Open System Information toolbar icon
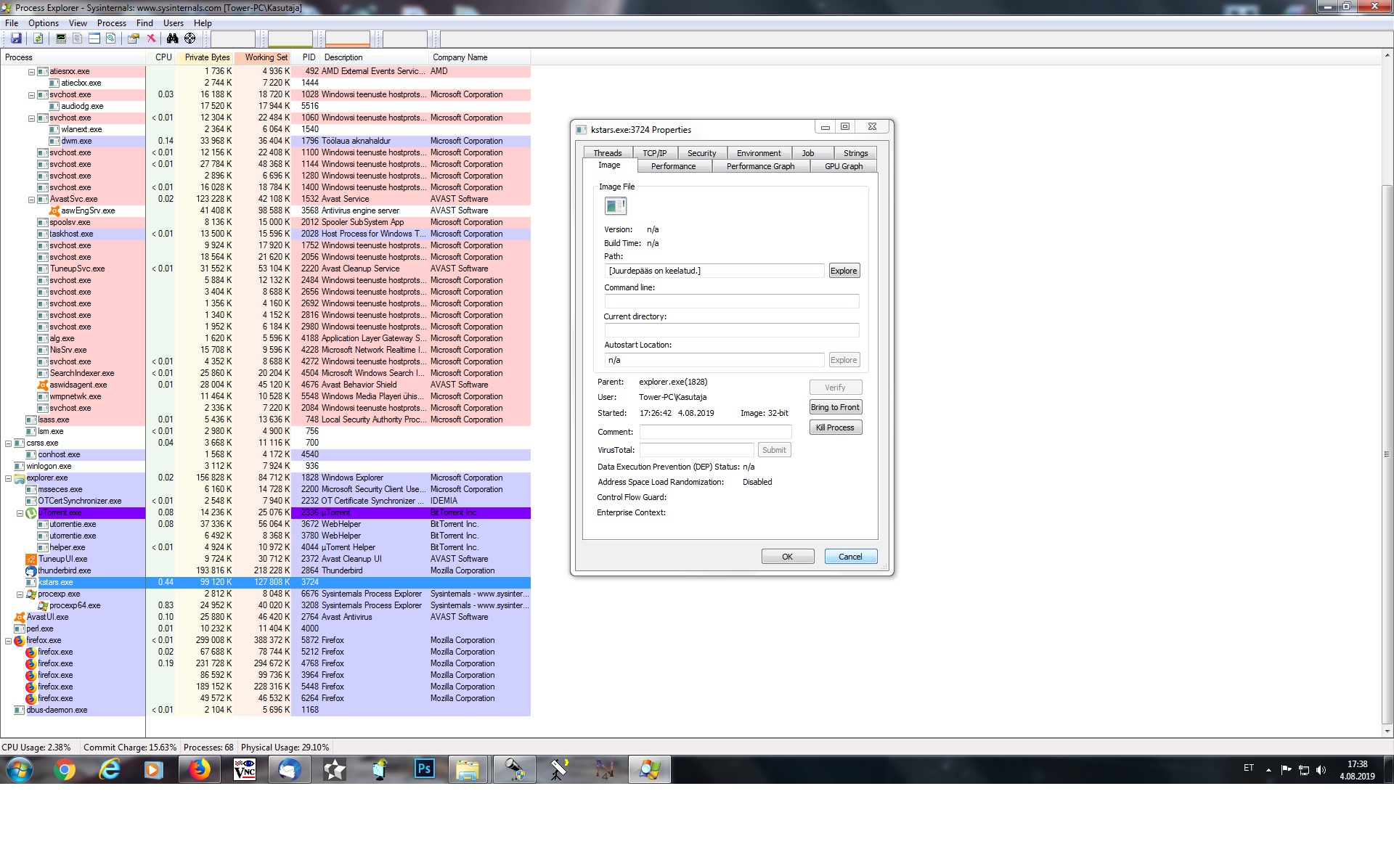 [61, 38]
